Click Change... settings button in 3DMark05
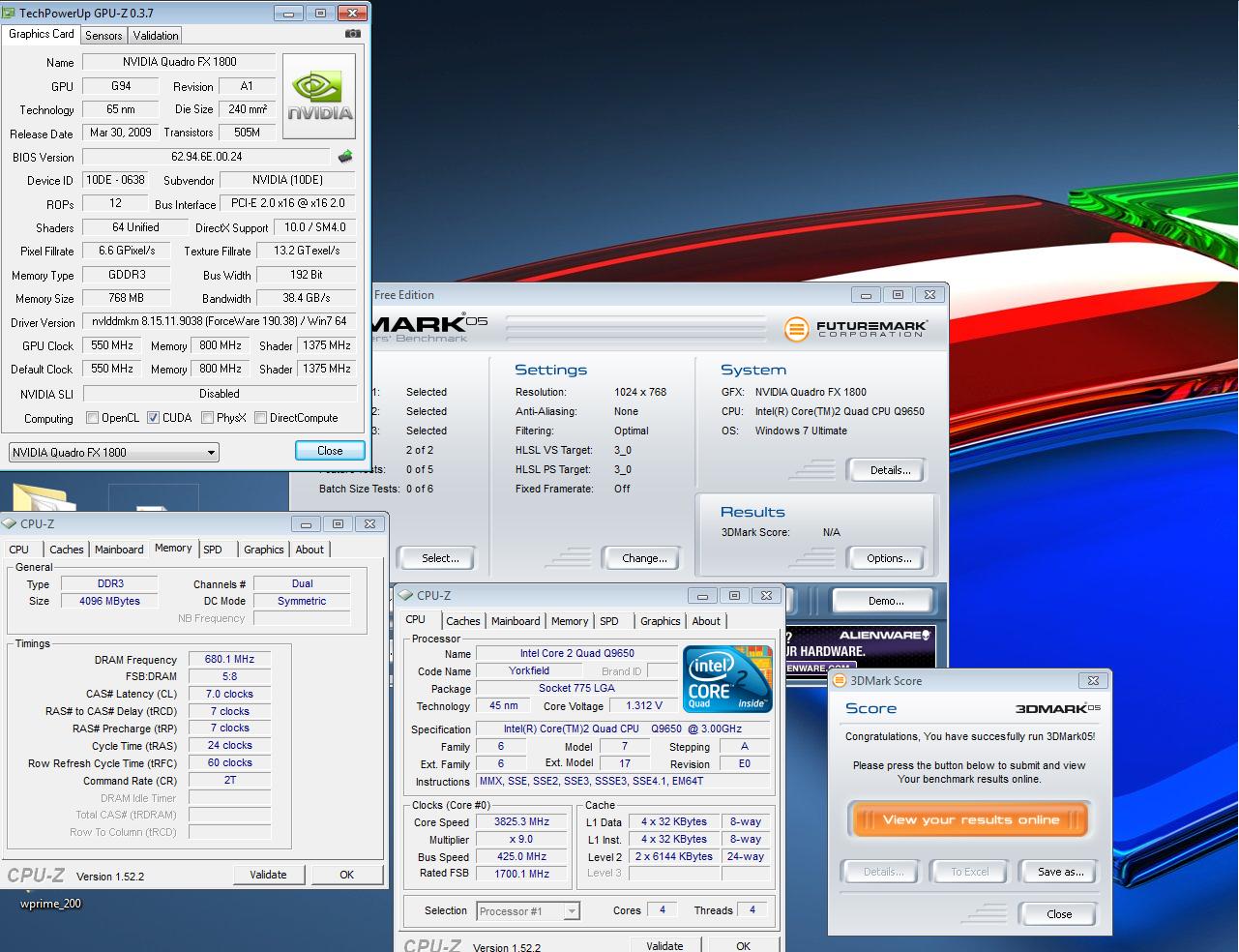 tap(644, 558)
